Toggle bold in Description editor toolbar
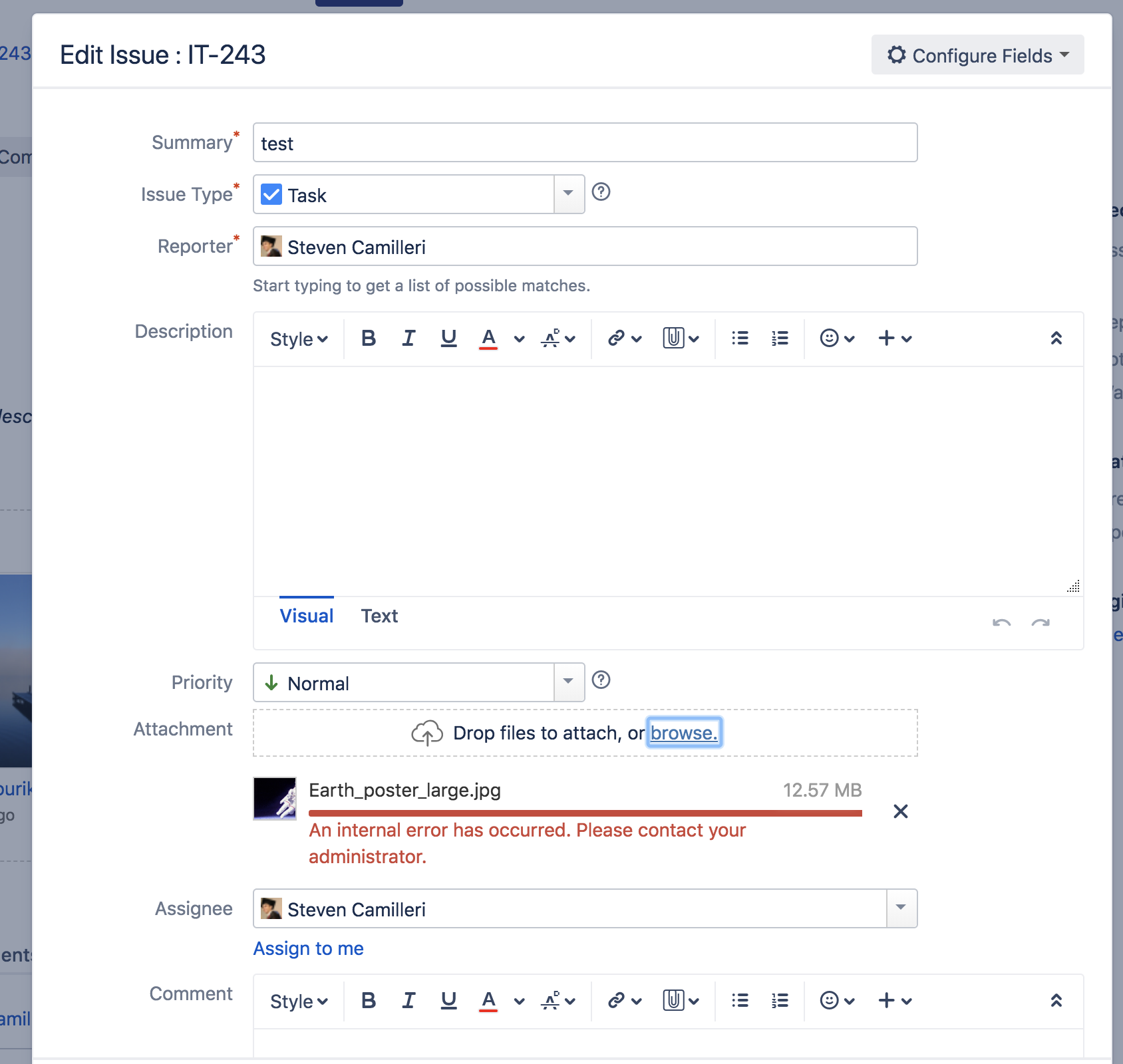Image resolution: width=1123 pixels, height=1064 pixels. coord(369,338)
